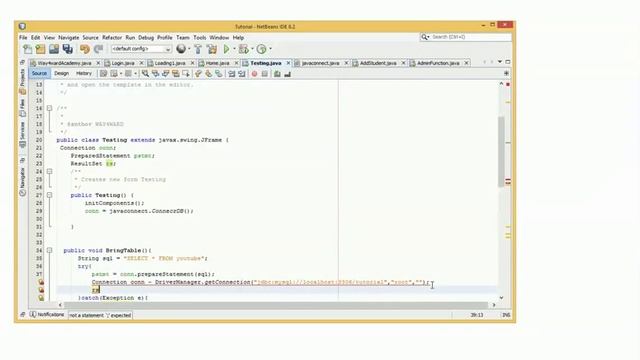
Task: Click the Shift Line Right icon
Action: point(242,74)
